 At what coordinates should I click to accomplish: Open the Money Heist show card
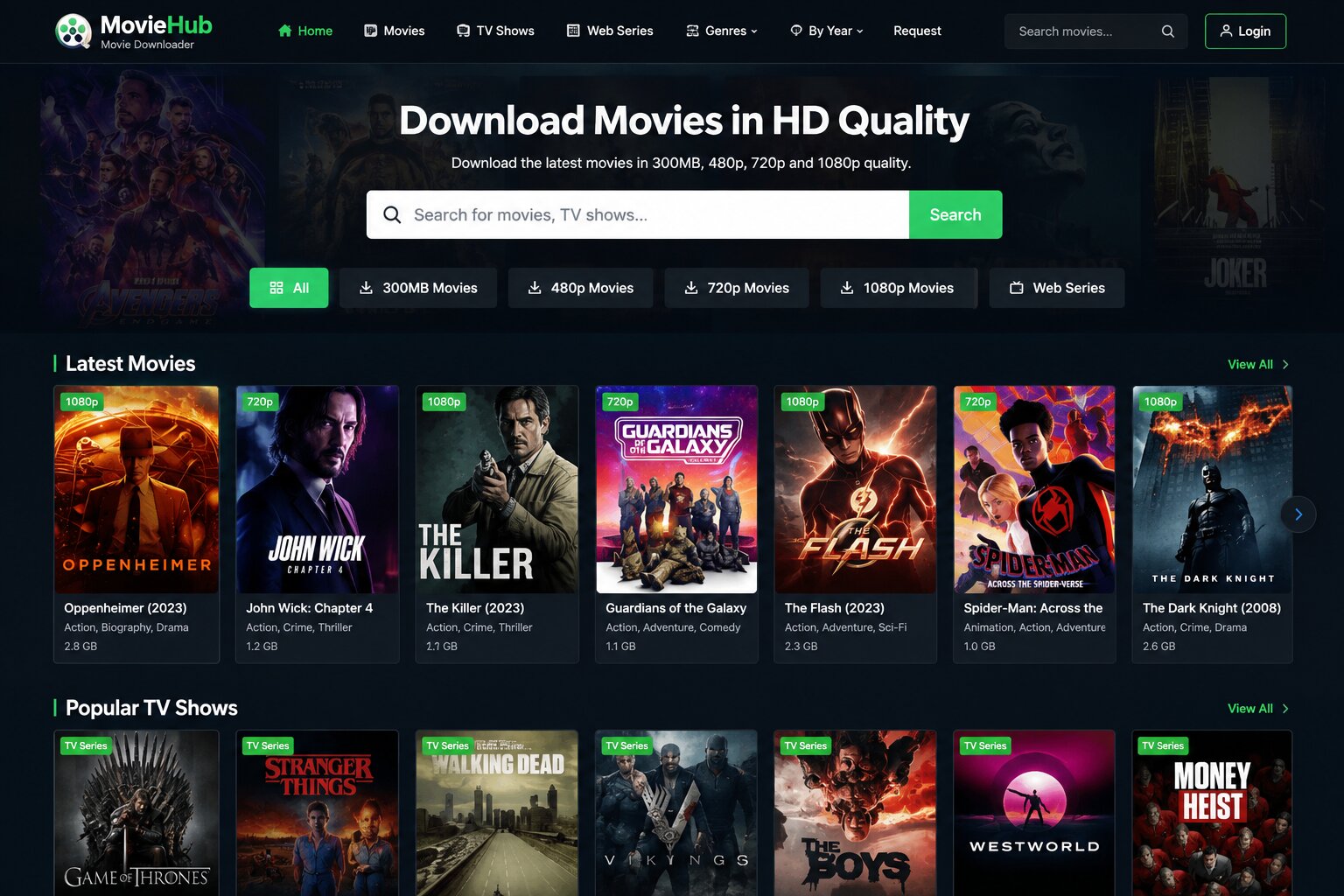(1213, 813)
